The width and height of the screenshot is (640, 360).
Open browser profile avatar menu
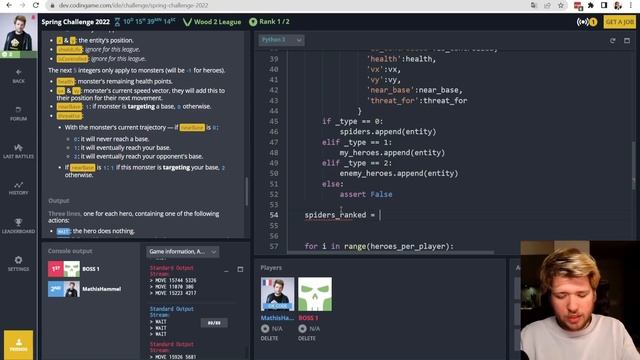pos(618,5)
